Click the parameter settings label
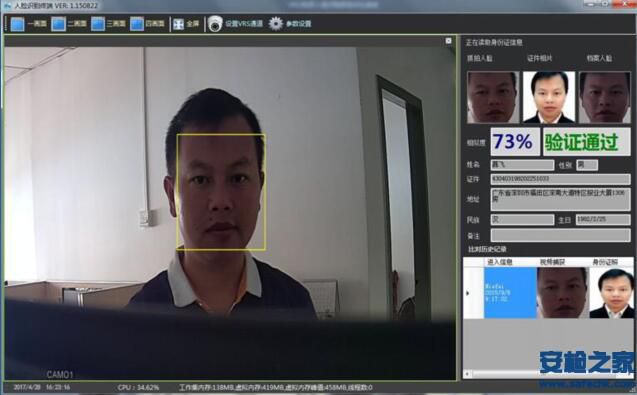This screenshot has height=395, width=637. tap(298, 24)
